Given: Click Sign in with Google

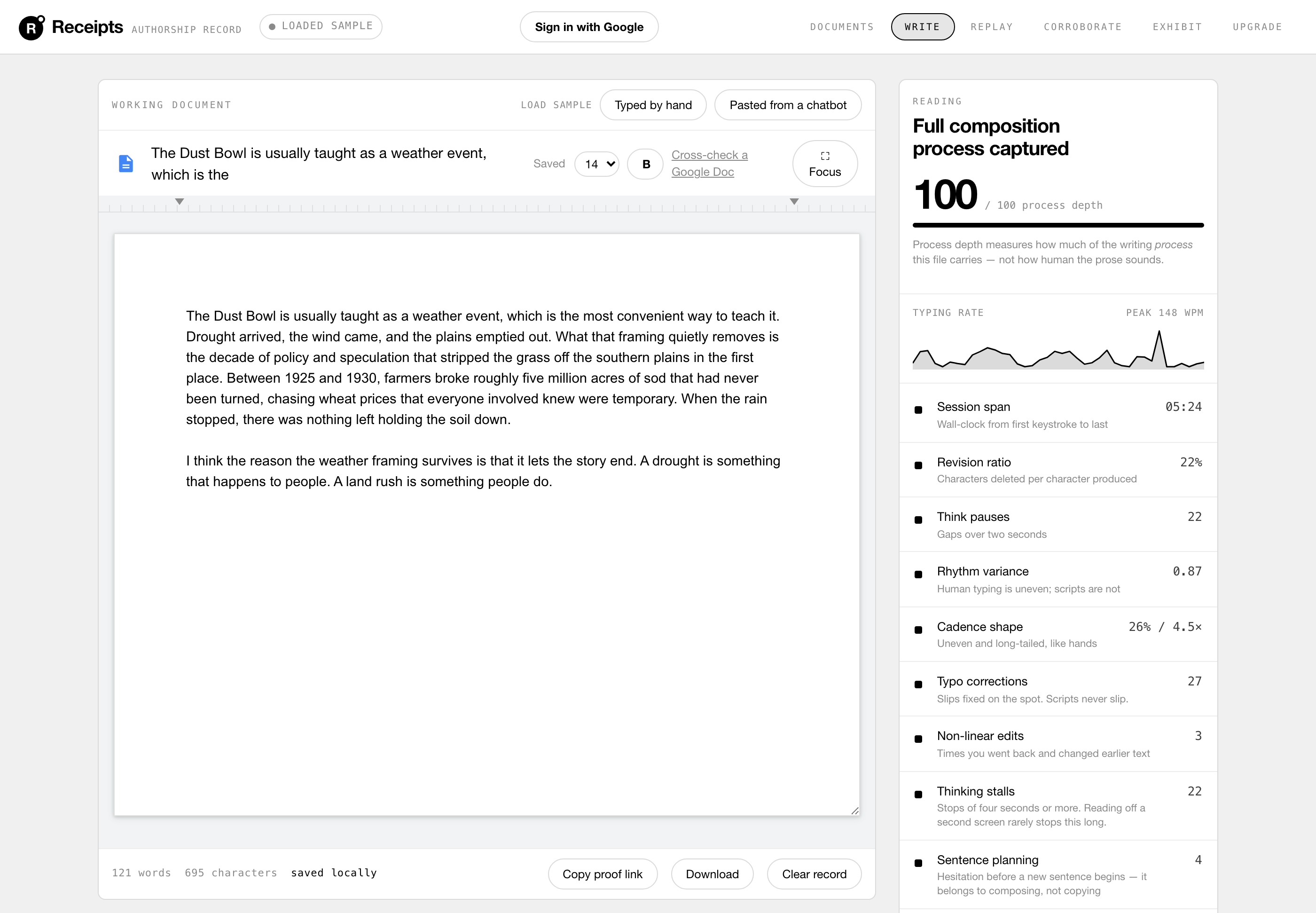Looking at the screenshot, I should (x=589, y=27).
